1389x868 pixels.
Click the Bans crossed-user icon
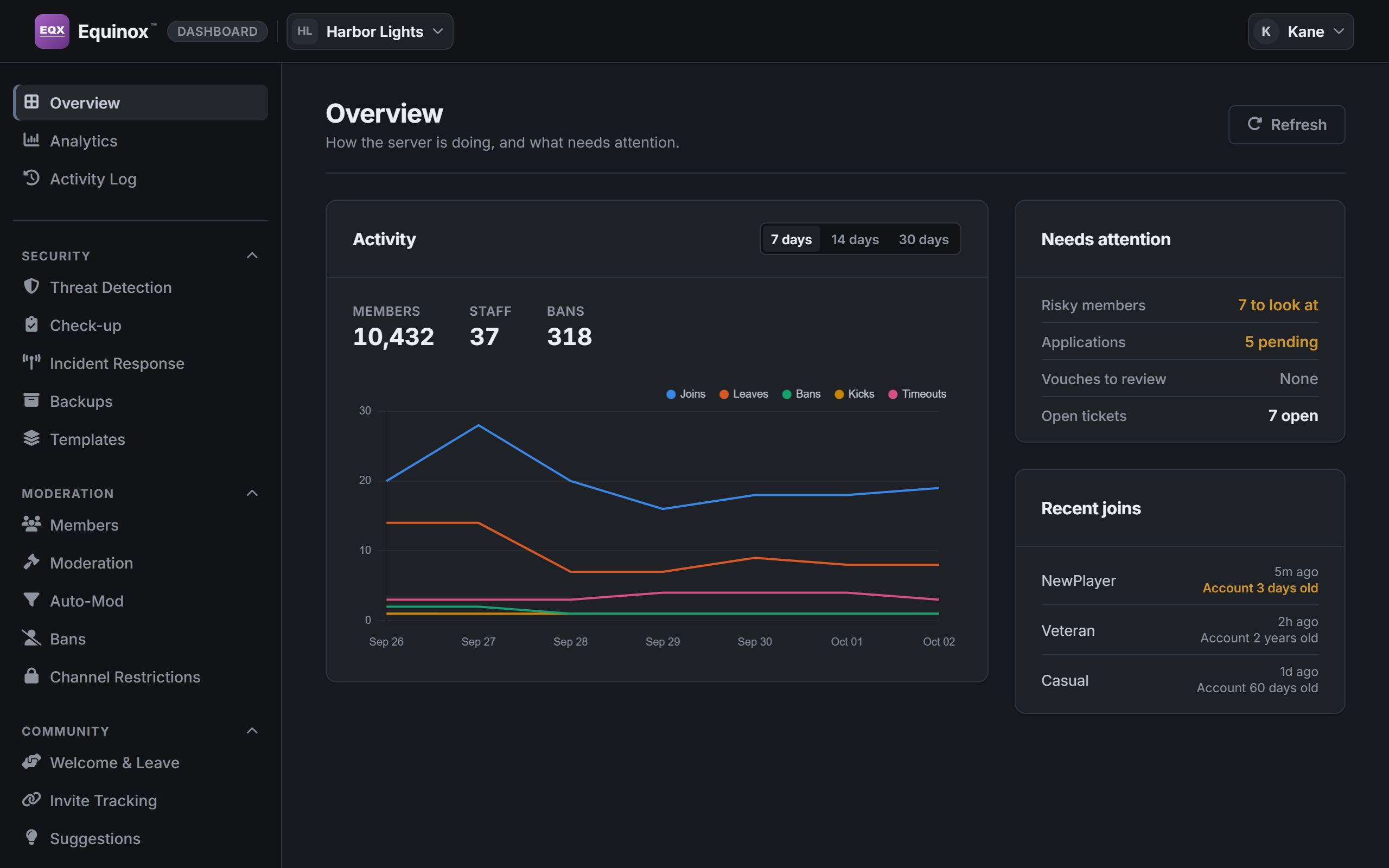point(31,638)
